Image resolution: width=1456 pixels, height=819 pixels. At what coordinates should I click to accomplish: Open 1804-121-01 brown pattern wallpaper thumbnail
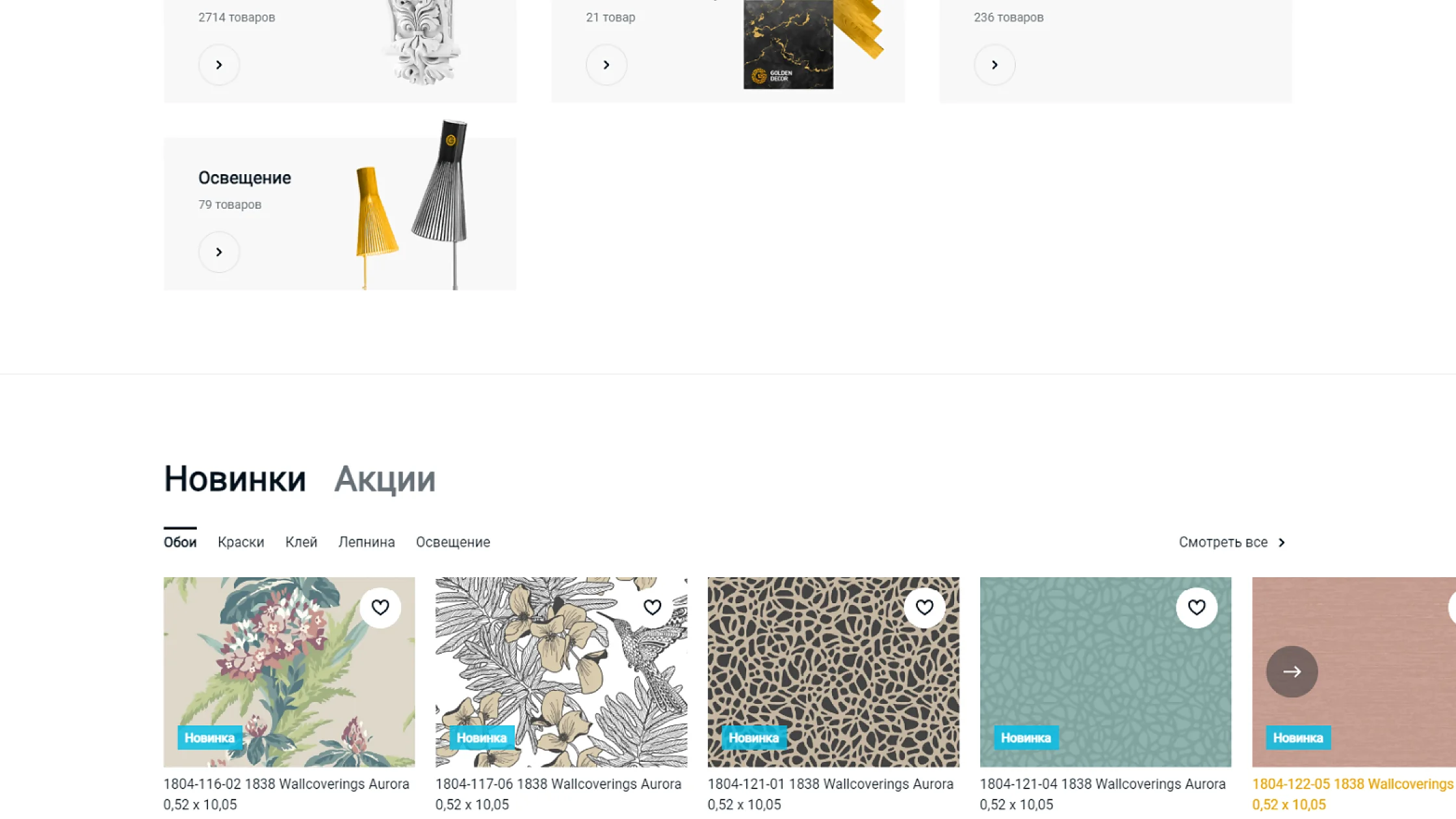pyautogui.click(x=833, y=671)
